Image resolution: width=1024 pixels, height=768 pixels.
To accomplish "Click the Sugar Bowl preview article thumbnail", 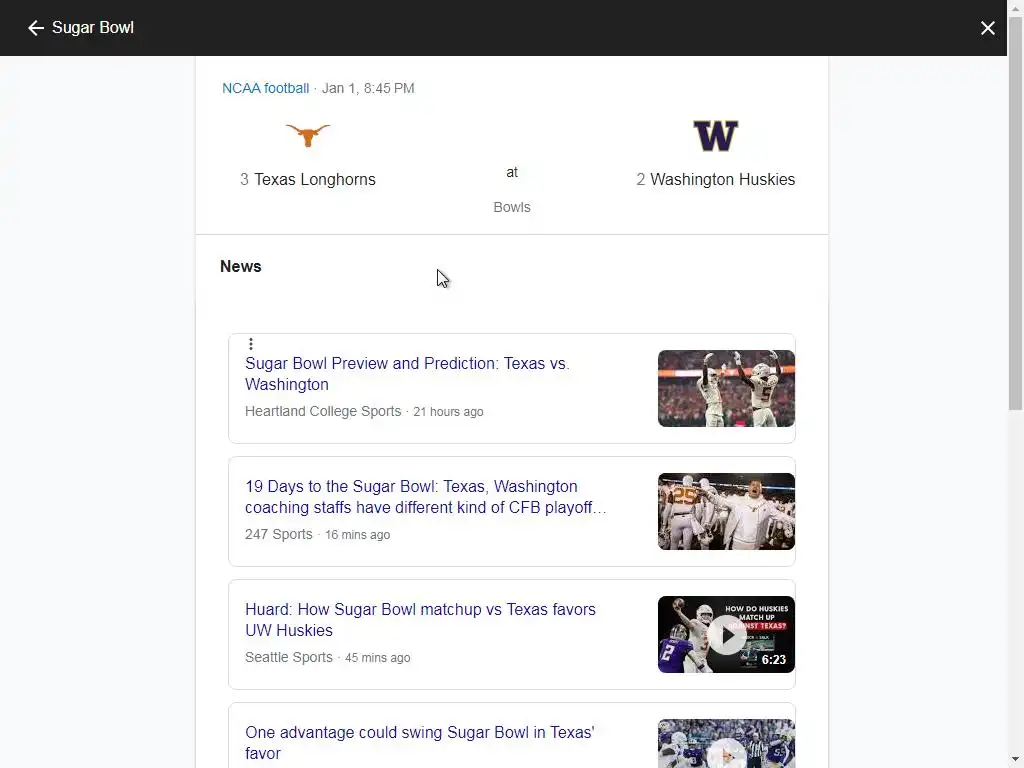I will pyautogui.click(x=726, y=388).
